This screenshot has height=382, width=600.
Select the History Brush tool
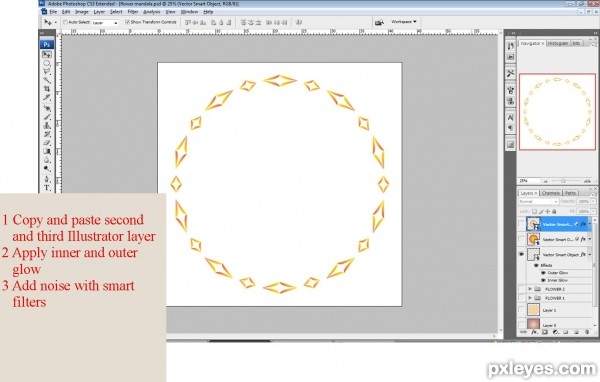(x=47, y=134)
